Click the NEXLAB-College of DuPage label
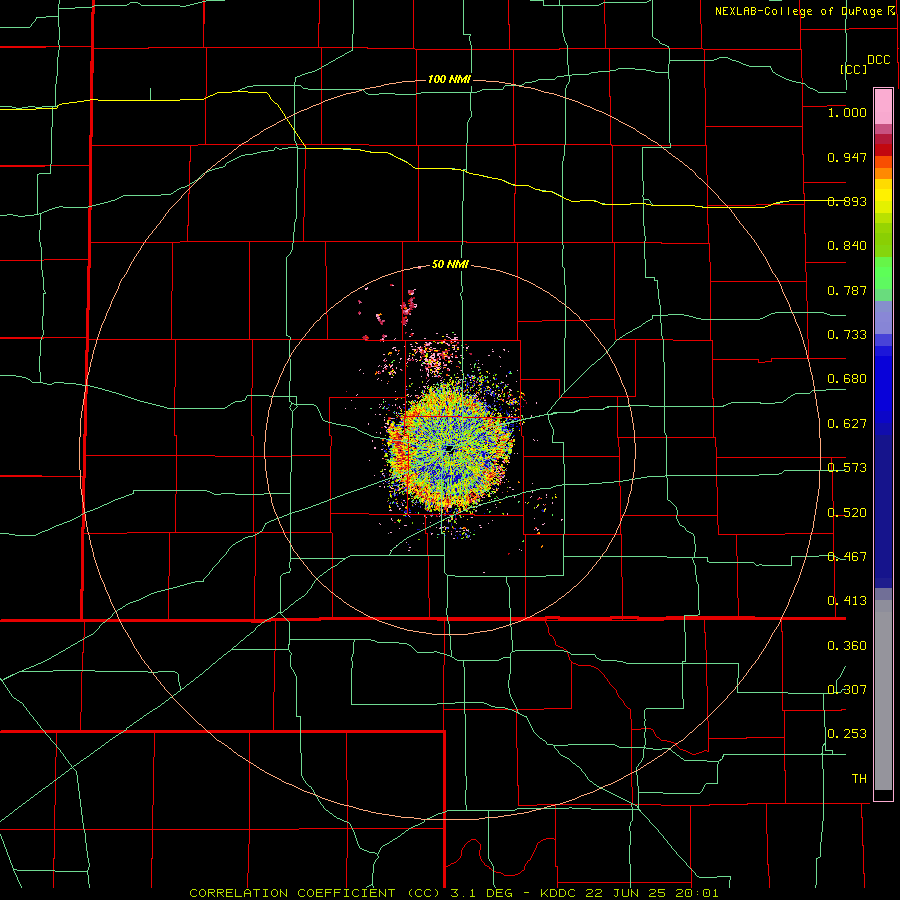Viewport: 900px width, 900px height. (800, 11)
